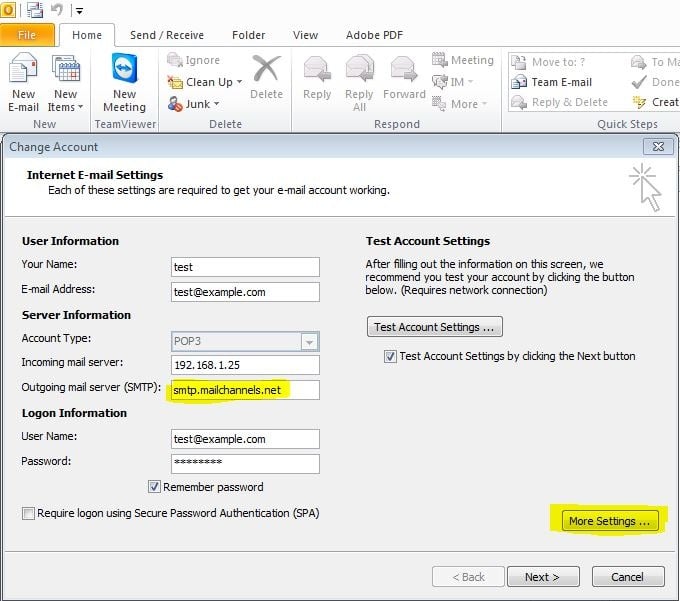The width and height of the screenshot is (680, 601).
Task: Click the Outlook application icon in title bar
Action: point(8,10)
